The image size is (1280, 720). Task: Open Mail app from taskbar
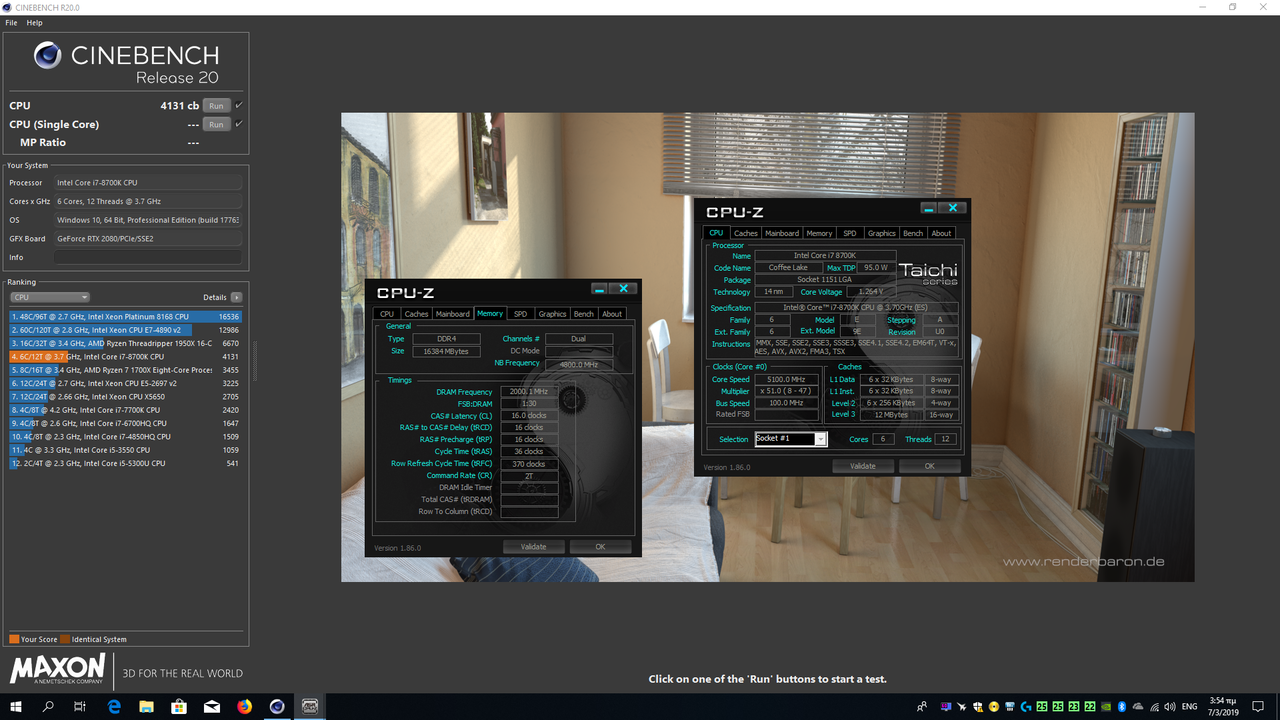point(212,707)
